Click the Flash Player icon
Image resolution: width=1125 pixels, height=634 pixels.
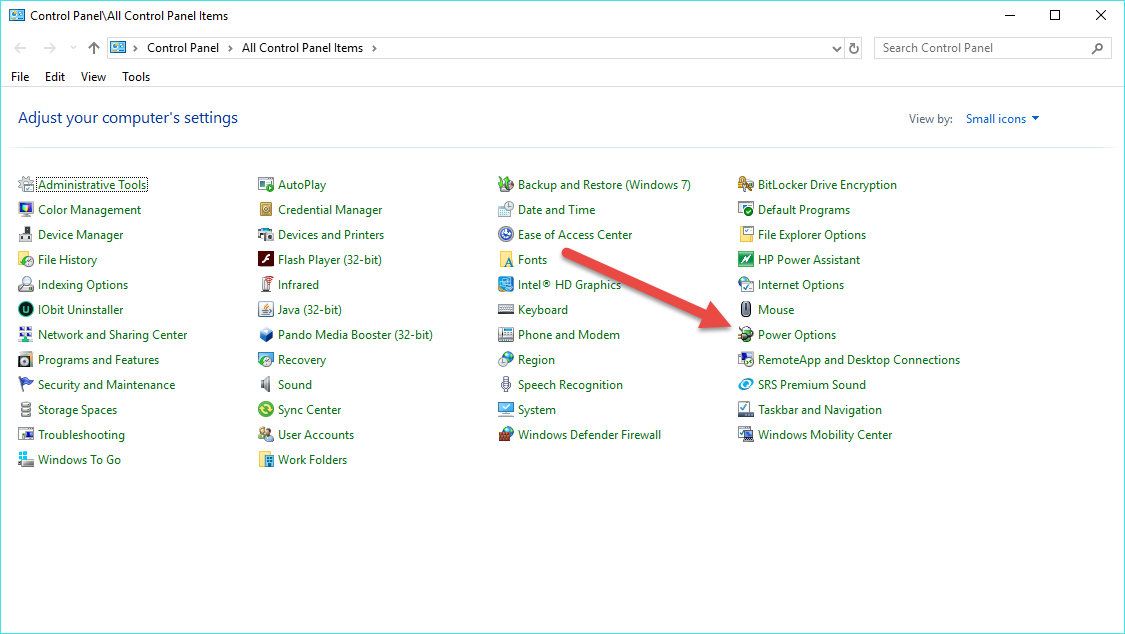[265, 260]
